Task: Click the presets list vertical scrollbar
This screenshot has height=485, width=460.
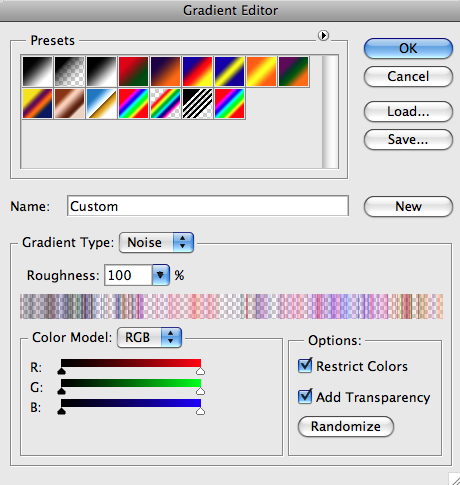Action: coord(330,112)
